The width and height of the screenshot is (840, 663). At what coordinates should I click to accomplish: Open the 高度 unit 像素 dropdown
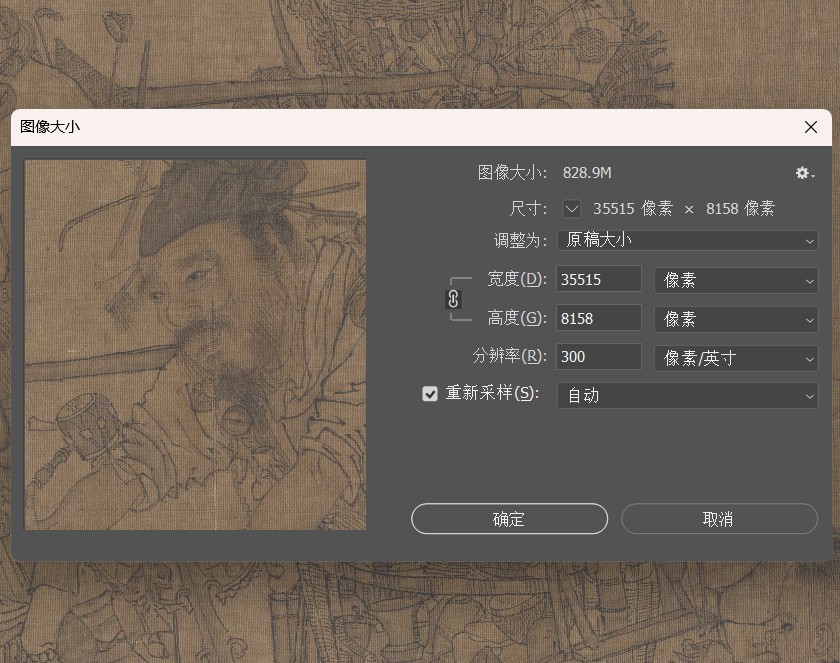pos(736,319)
